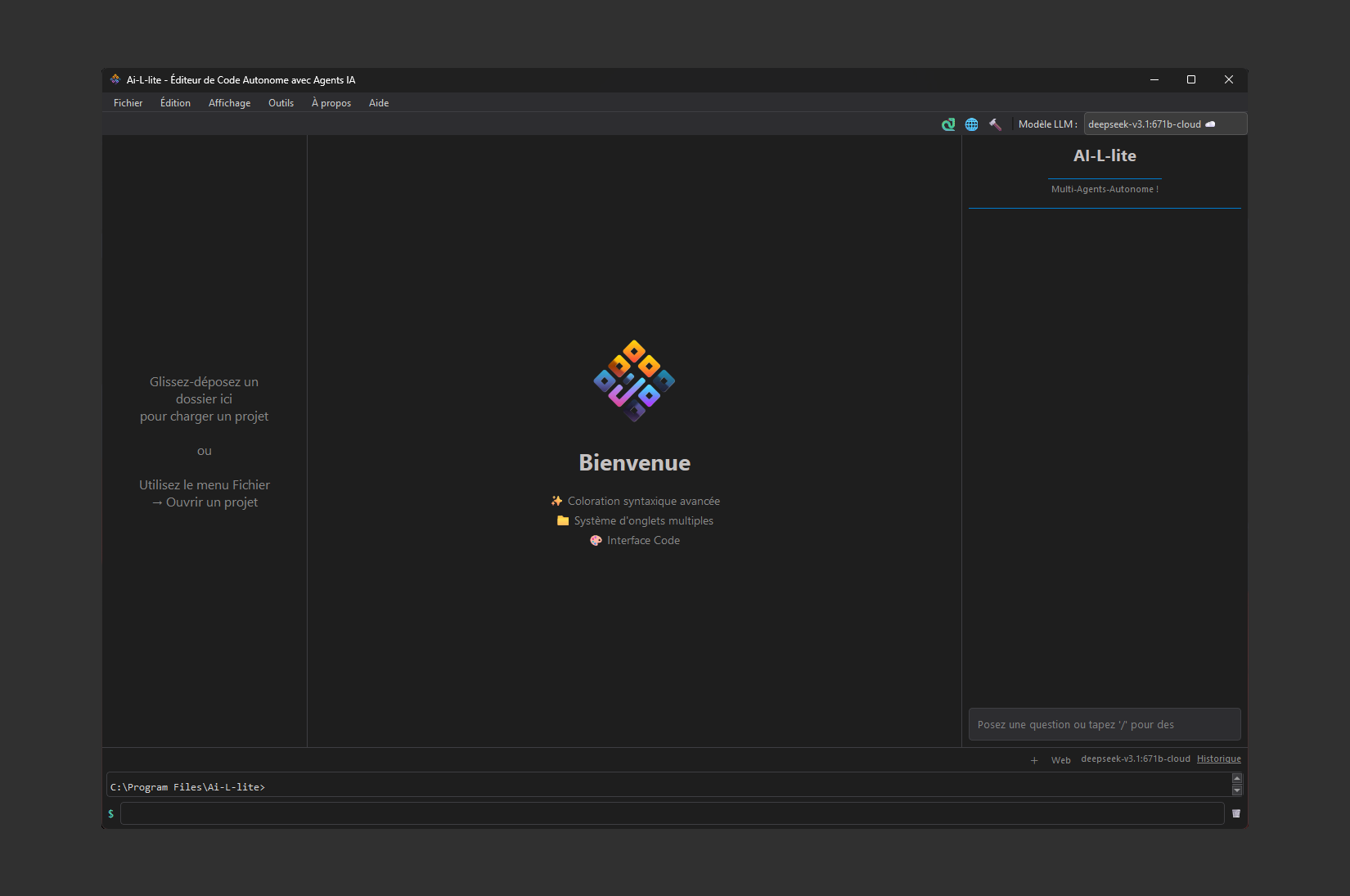
Task: Open the Modèle LLM dropdown
Action: point(1164,124)
